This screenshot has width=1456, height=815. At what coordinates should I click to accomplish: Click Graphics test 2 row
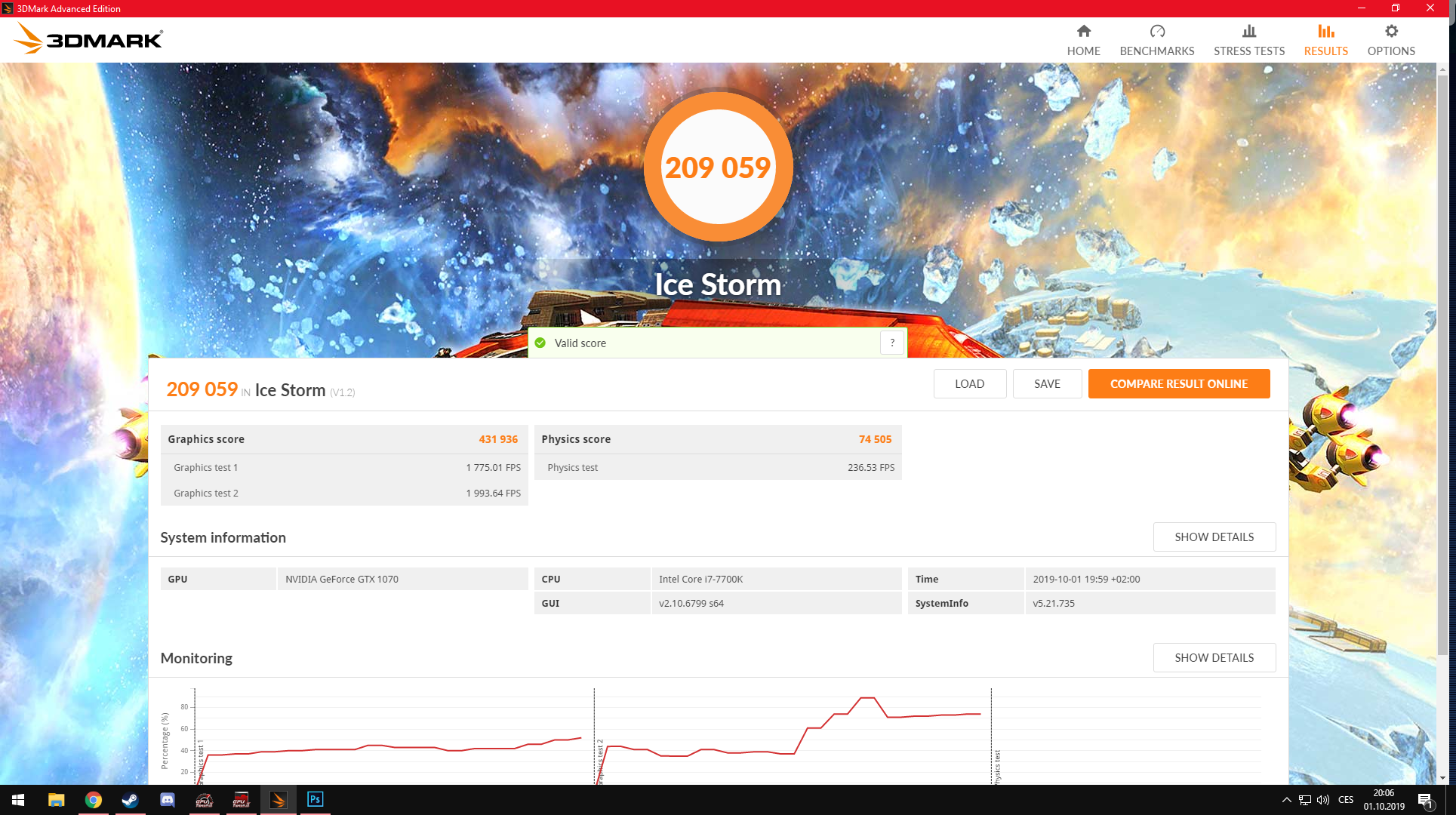[x=344, y=493]
